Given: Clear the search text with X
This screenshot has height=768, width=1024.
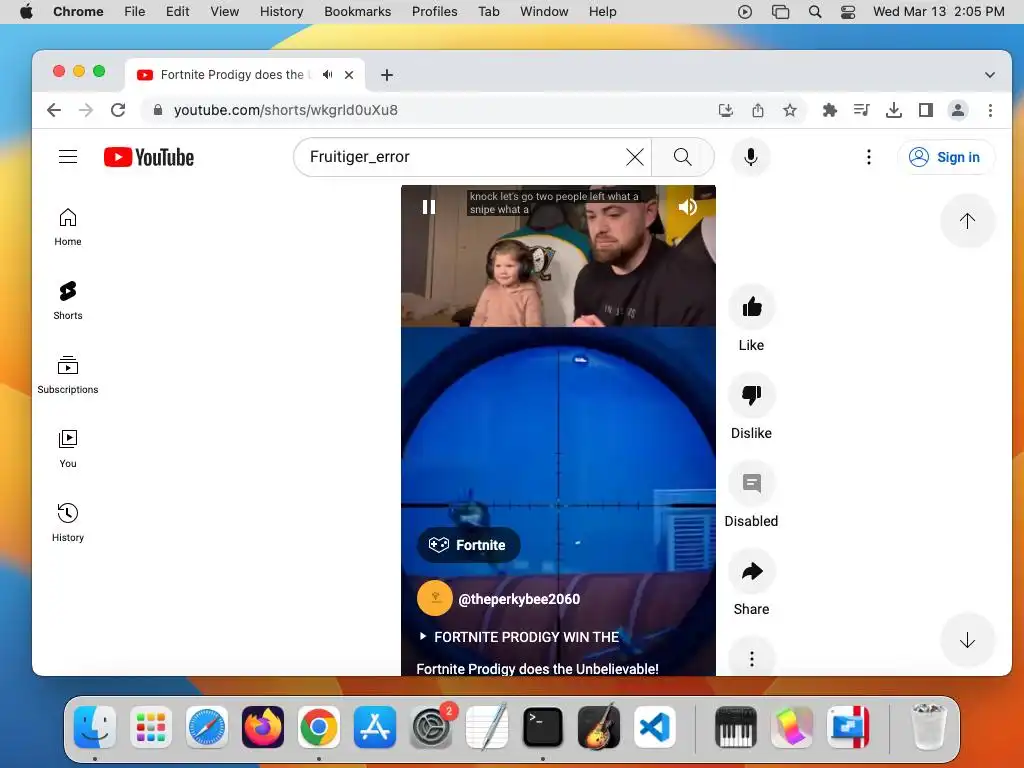Looking at the screenshot, I should pyautogui.click(x=635, y=157).
